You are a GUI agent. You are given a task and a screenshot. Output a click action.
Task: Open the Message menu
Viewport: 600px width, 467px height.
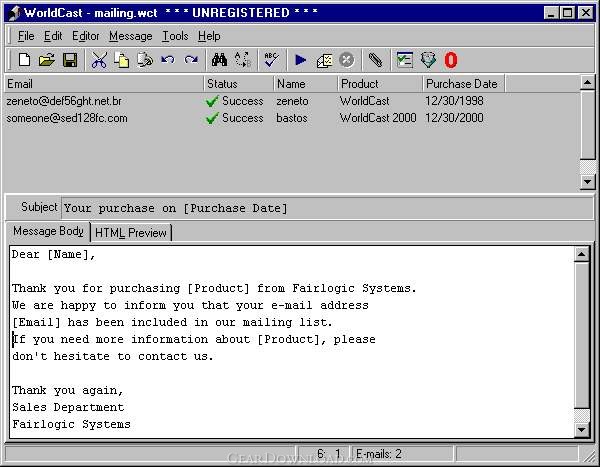(x=130, y=36)
